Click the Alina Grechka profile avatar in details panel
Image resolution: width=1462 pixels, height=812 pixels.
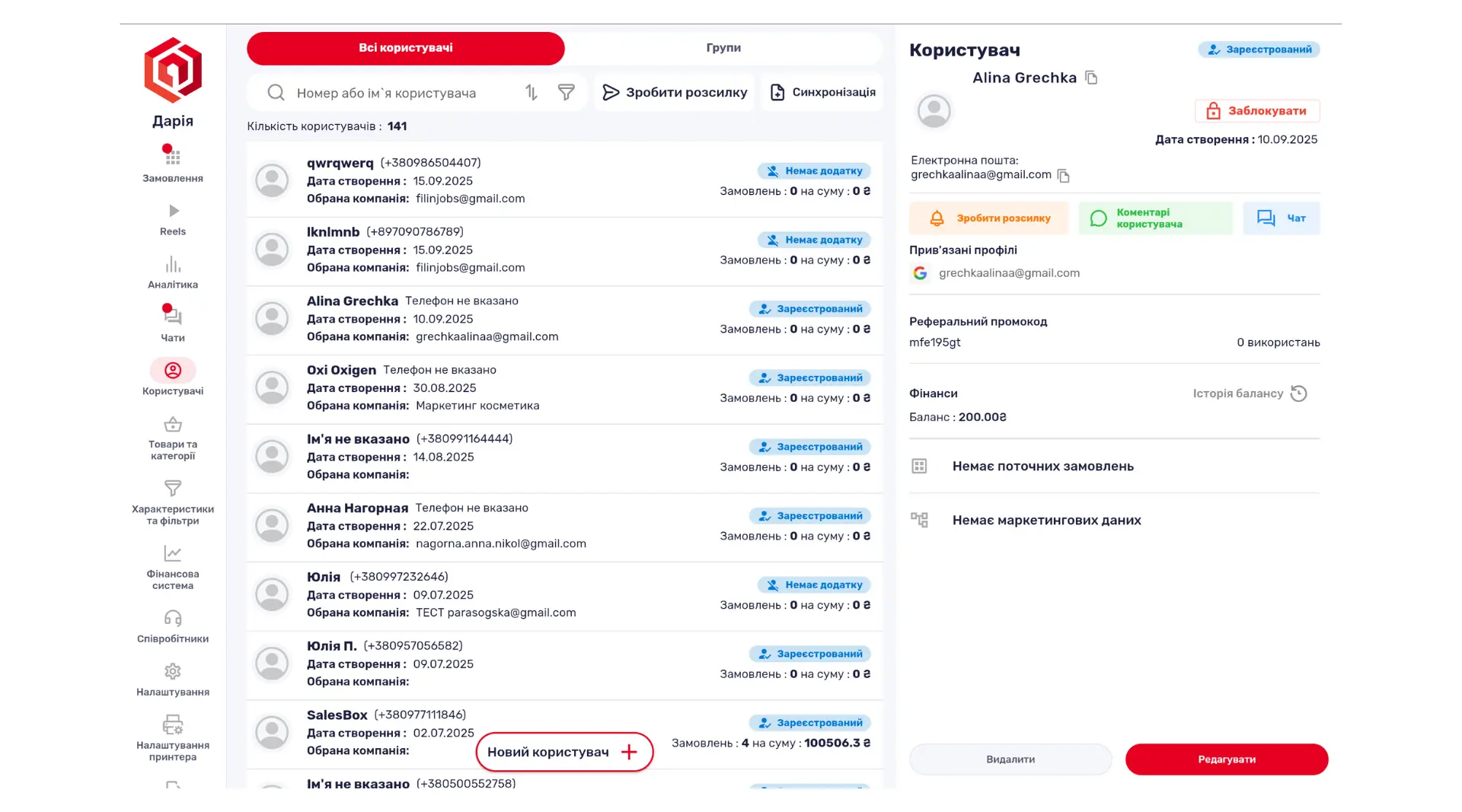pyautogui.click(x=934, y=111)
